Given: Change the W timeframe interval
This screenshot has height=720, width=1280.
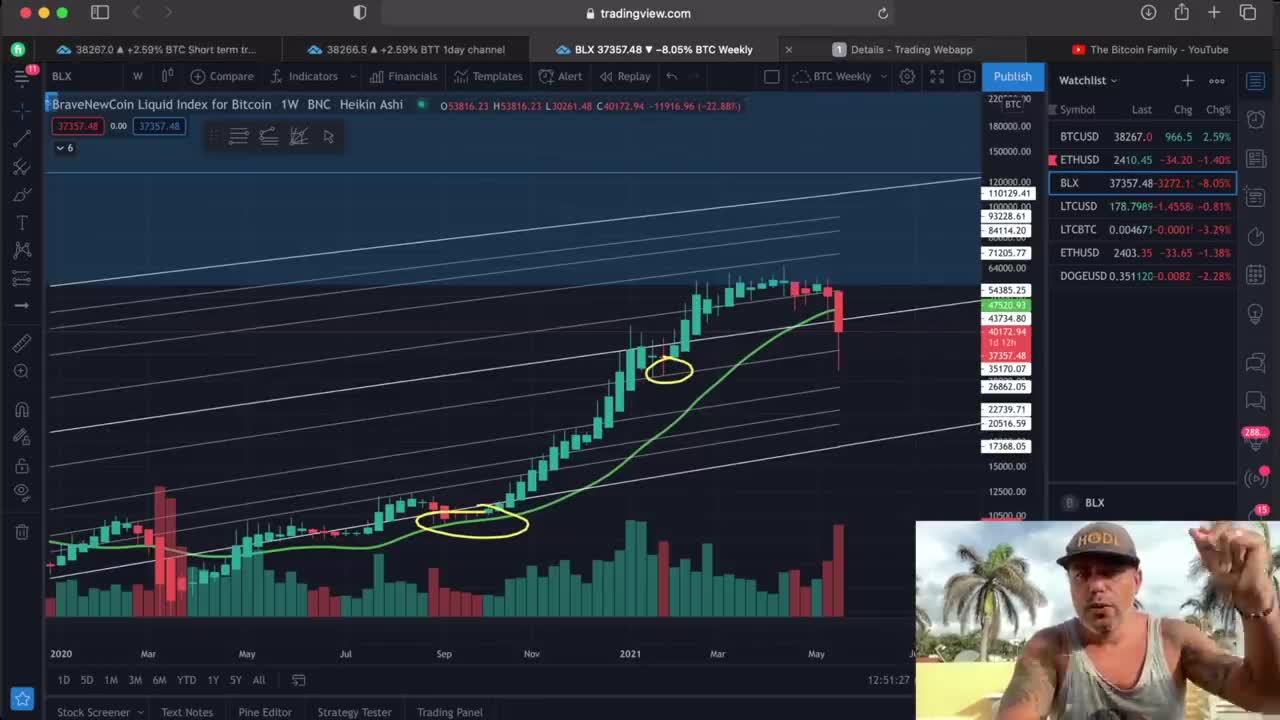Looking at the screenshot, I should [138, 76].
